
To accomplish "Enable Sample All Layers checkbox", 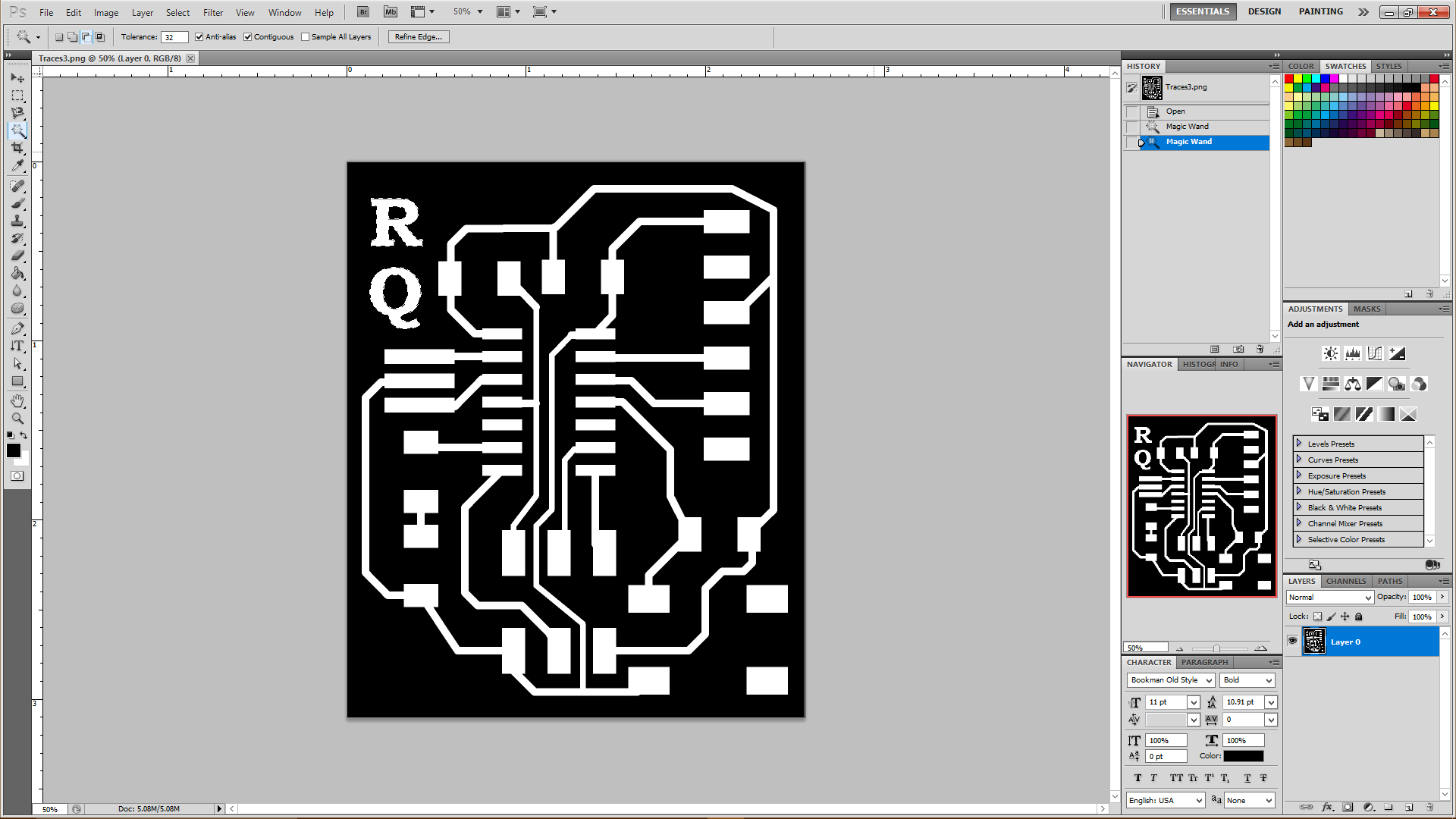I will 306,36.
